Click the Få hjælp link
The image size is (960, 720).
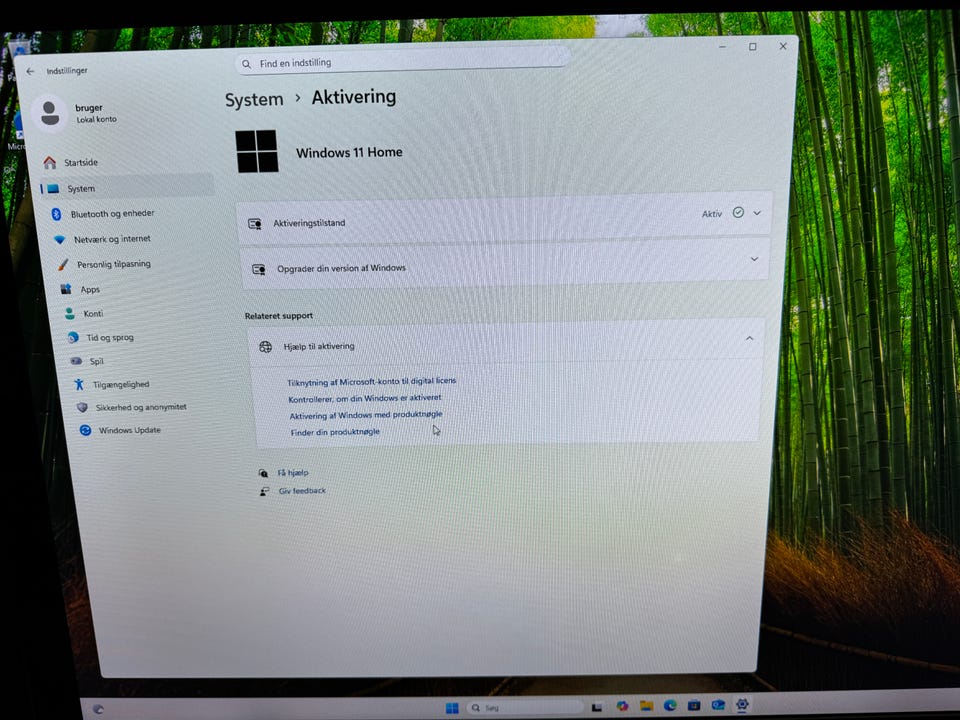[293, 473]
